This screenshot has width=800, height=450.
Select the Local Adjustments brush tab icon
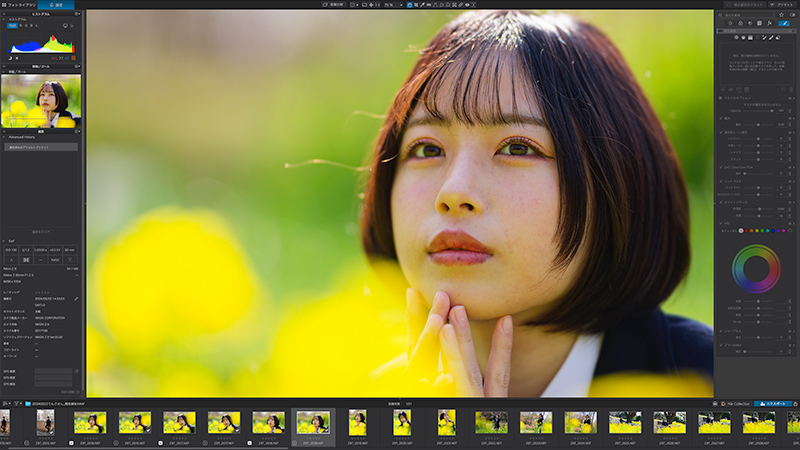pyautogui.click(x=784, y=23)
